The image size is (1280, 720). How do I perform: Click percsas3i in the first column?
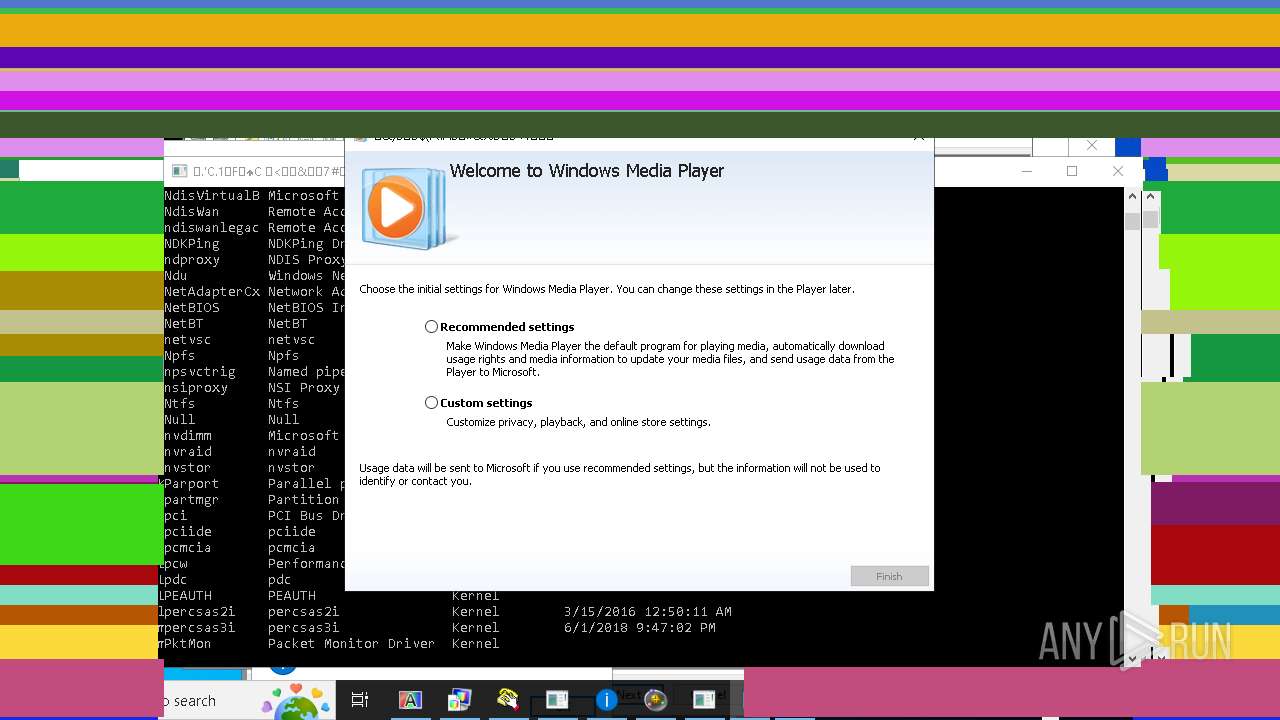[198, 628]
